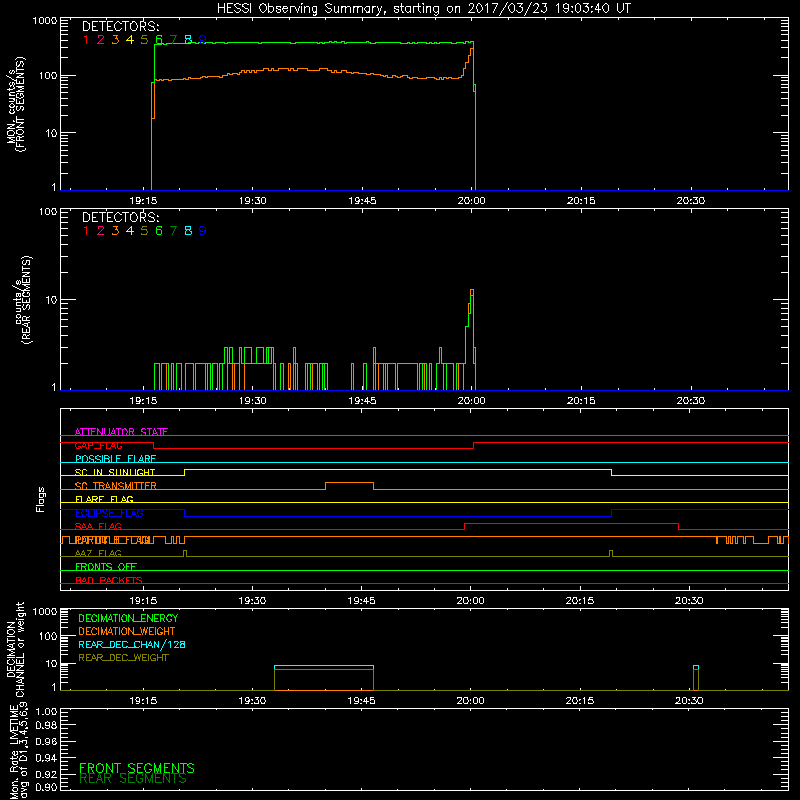Screen dimensions: 800x800
Task: Click the BAD_PACKETS flag label
Action: (109, 581)
